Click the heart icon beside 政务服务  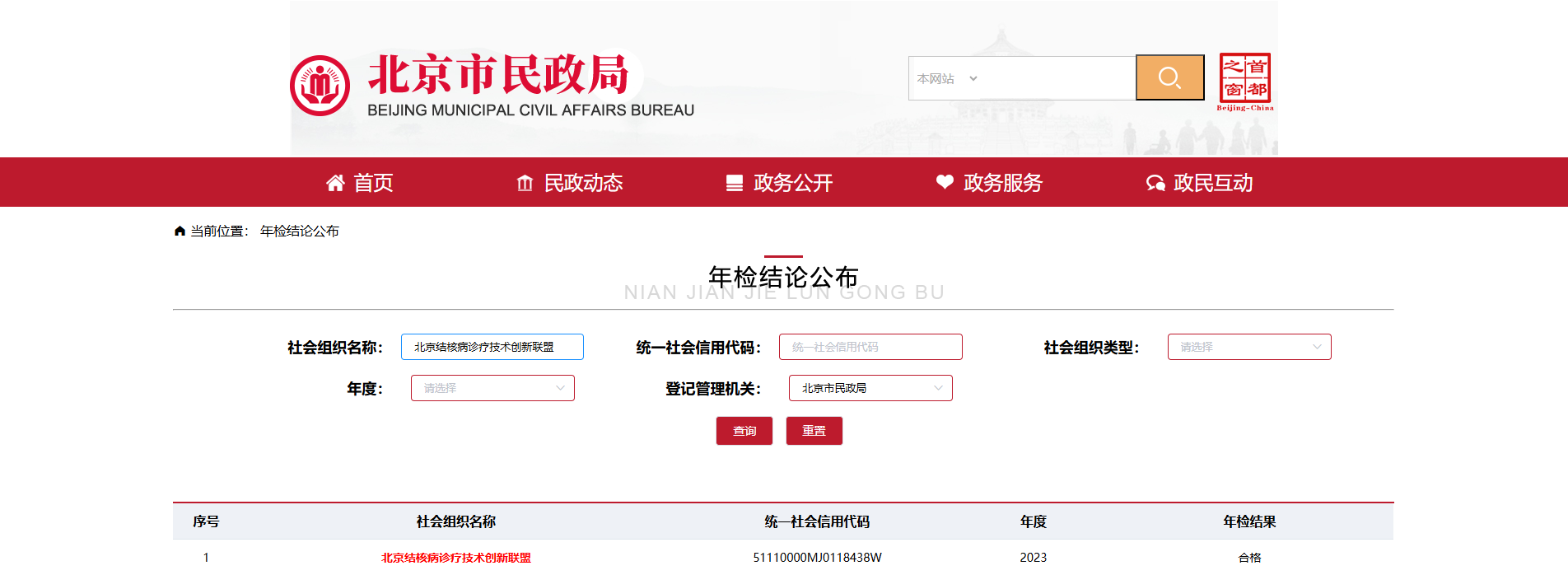click(x=945, y=182)
